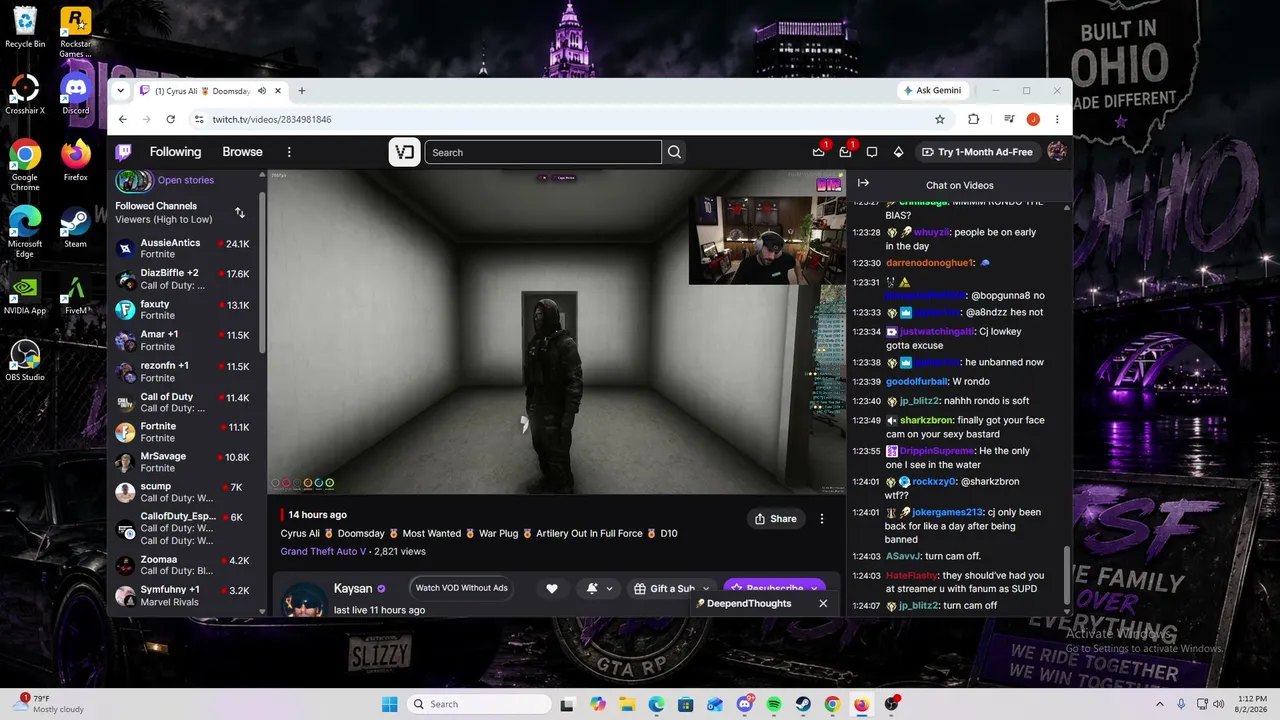The image size is (1280, 720).
Task: Open OBS Studio desktop shortcut
Action: click(25, 361)
